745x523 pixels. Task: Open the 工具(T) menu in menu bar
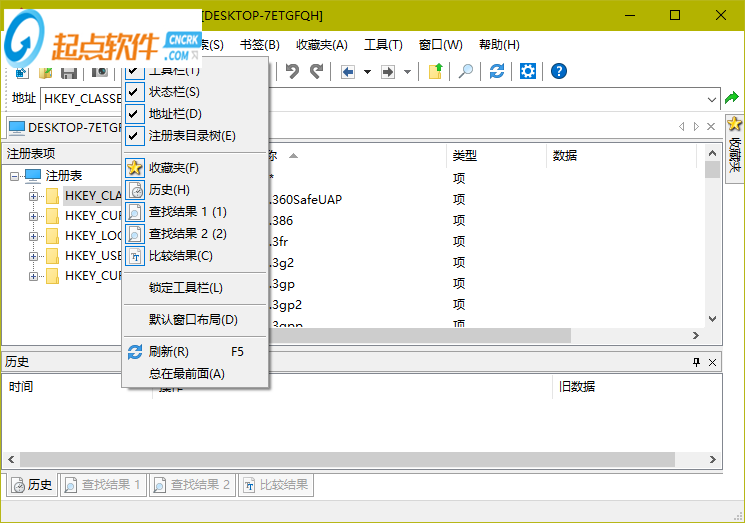click(x=383, y=45)
